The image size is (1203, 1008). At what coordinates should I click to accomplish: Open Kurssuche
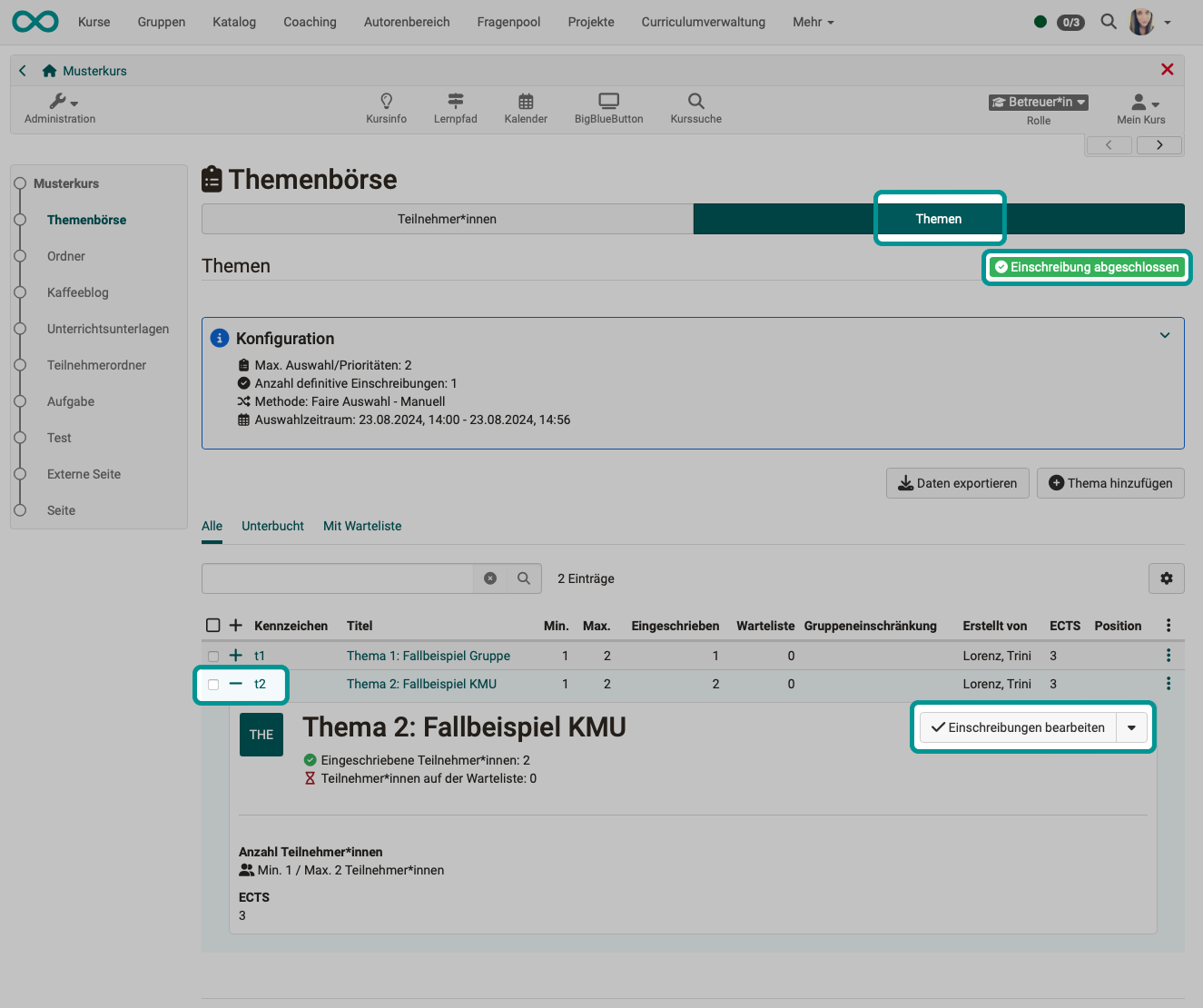click(x=695, y=108)
